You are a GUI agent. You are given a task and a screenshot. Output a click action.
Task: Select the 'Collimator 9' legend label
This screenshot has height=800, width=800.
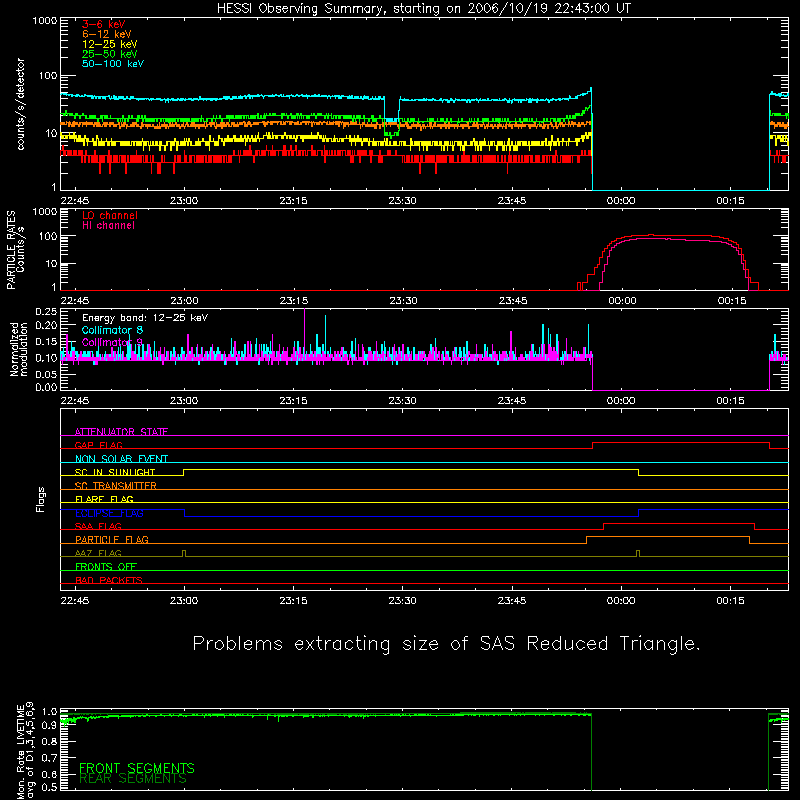[112, 342]
